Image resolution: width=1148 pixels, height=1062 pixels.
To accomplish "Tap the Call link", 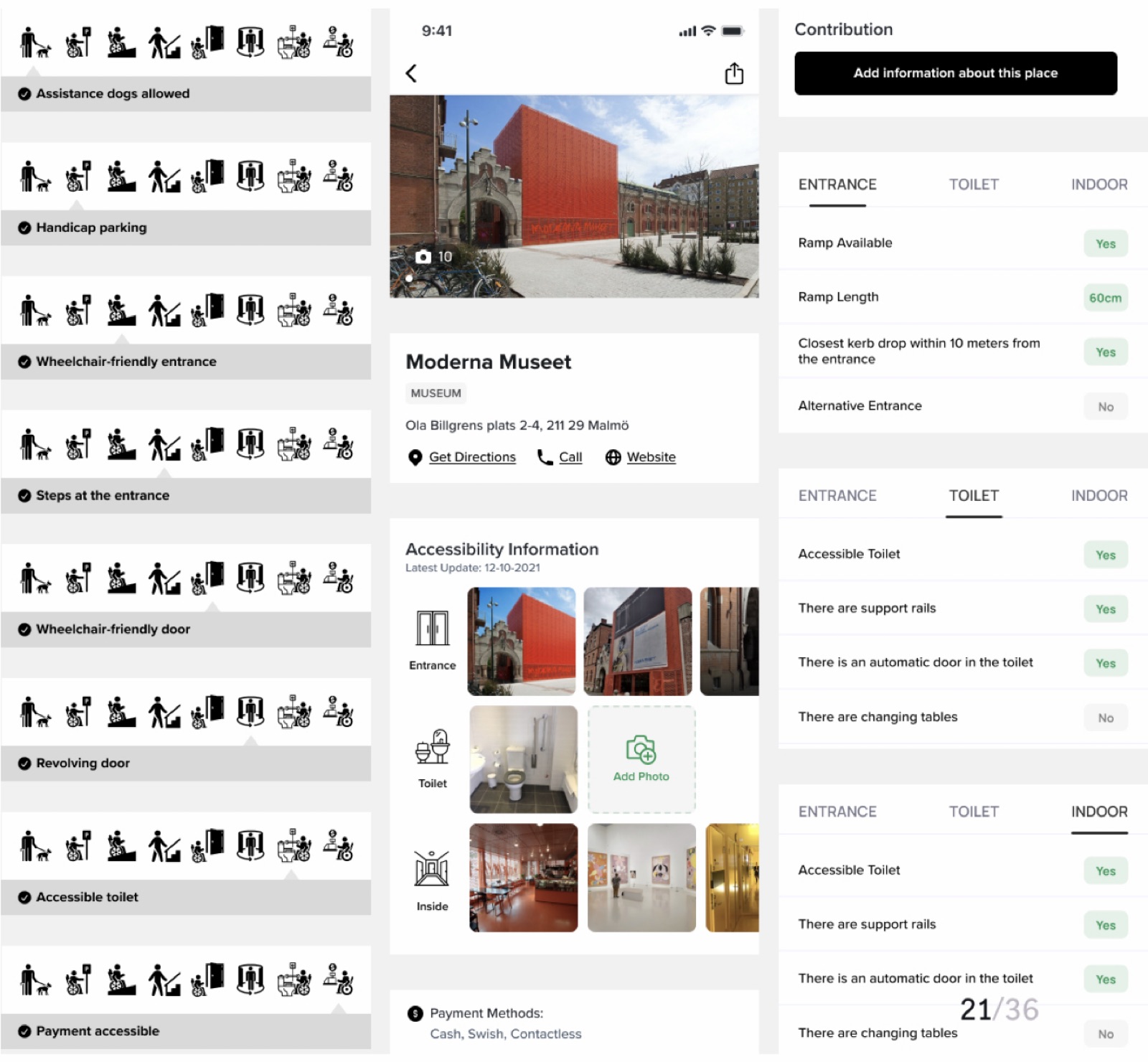I will point(570,457).
